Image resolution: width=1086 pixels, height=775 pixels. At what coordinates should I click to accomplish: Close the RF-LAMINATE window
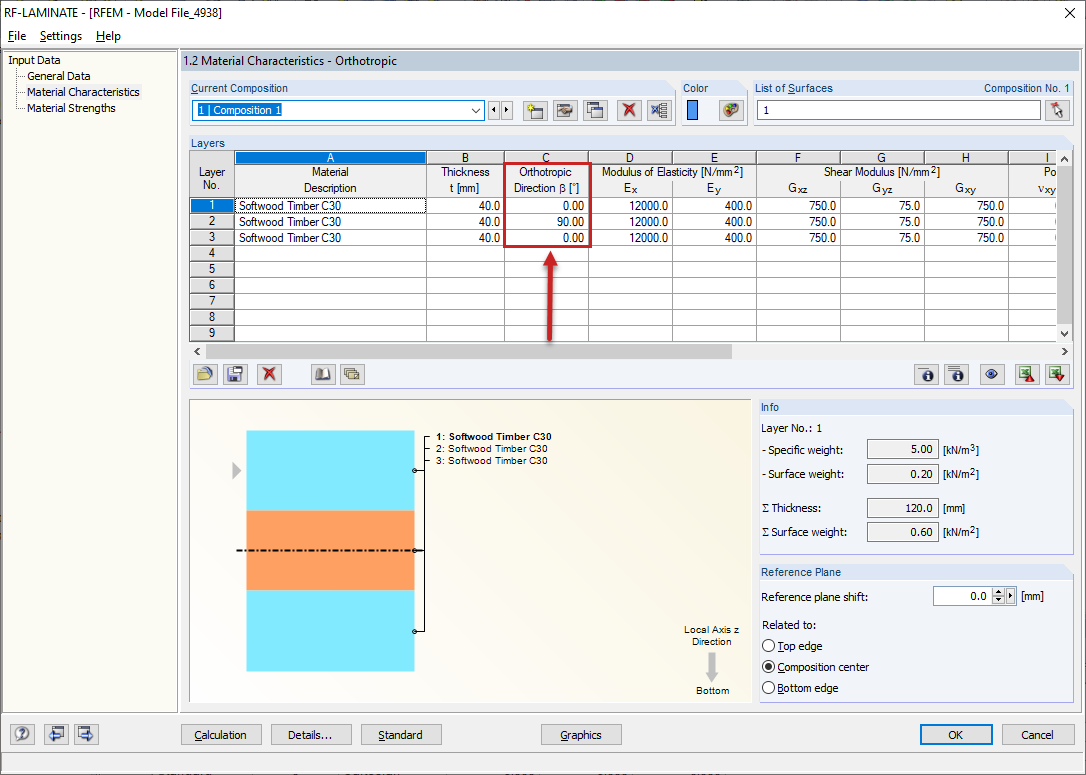(1069, 12)
